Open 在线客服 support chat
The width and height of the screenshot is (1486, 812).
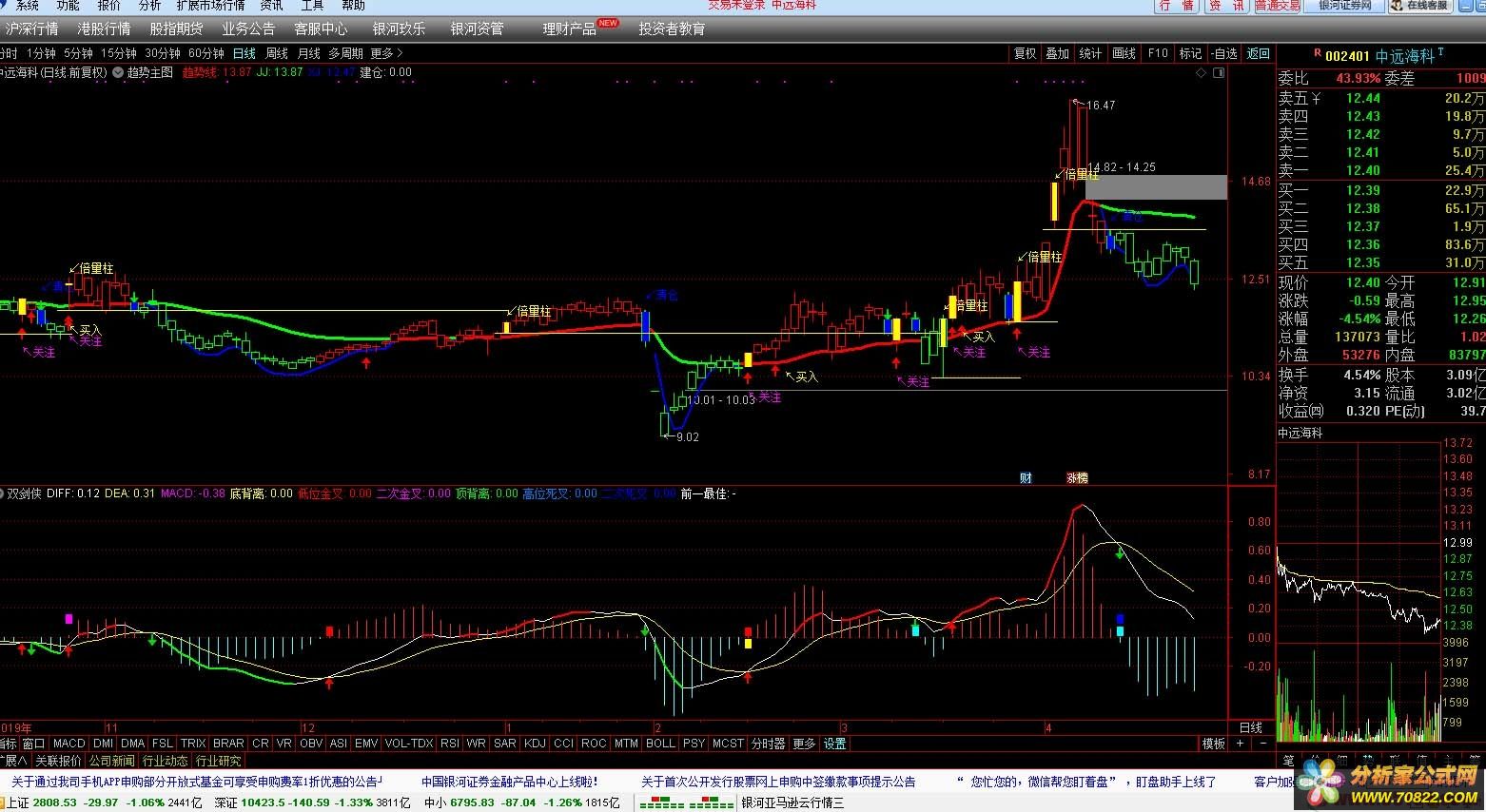tap(1420, 6)
